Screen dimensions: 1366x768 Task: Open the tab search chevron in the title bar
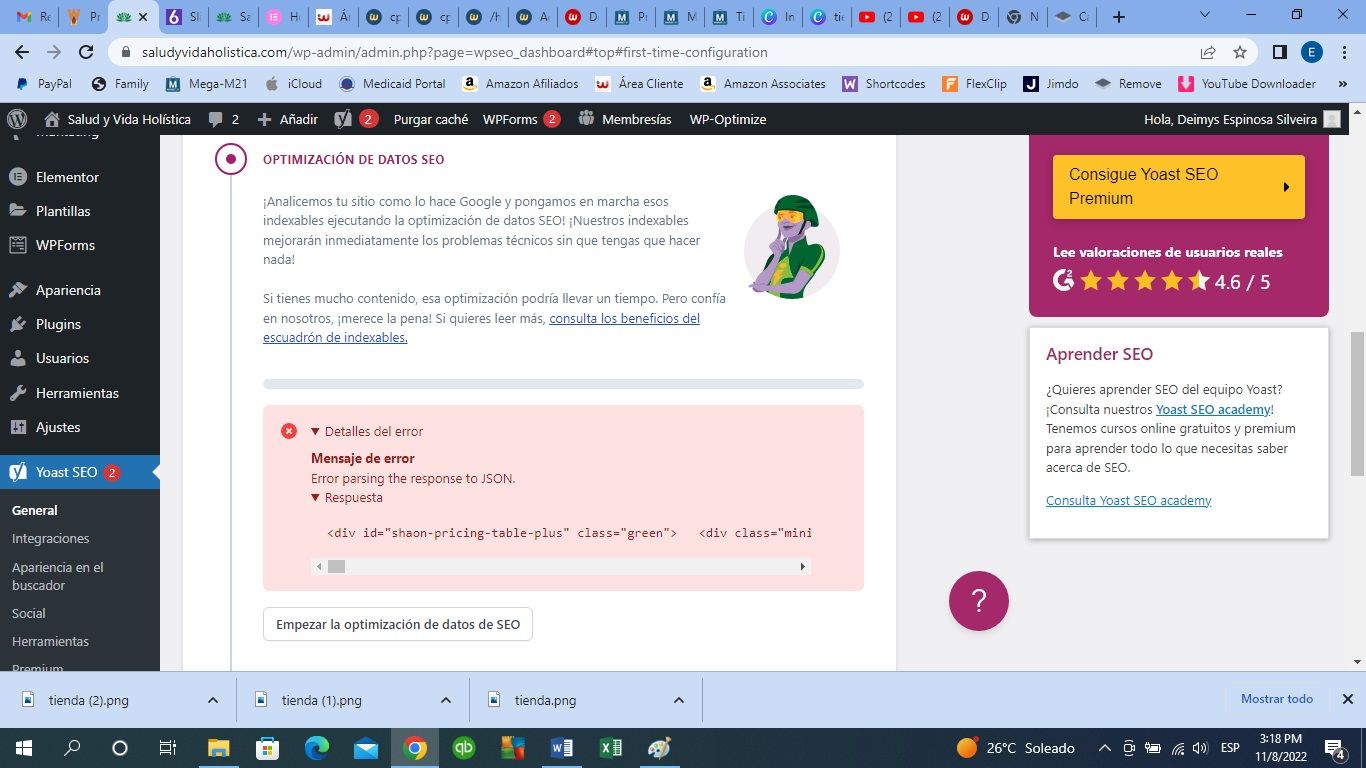[x=1205, y=16]
